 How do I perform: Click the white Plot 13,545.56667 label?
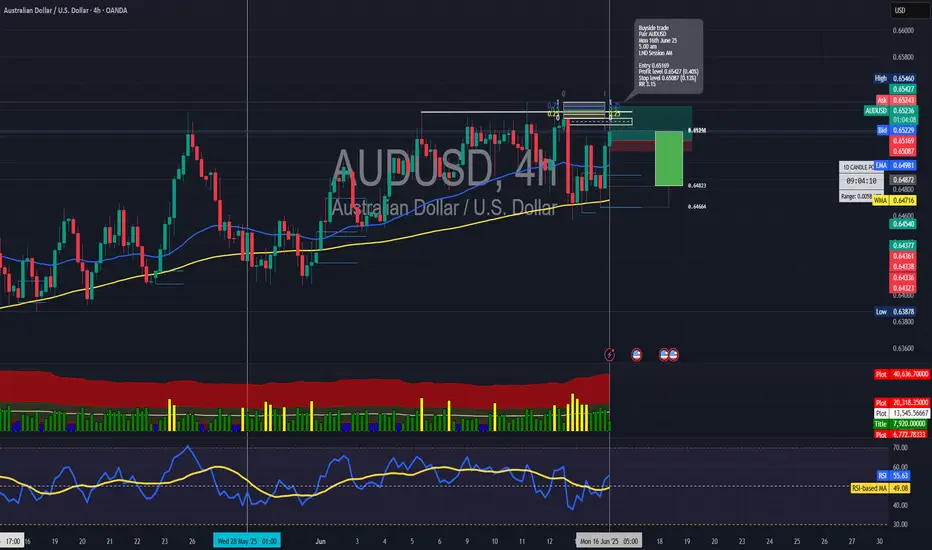(901, 413)
